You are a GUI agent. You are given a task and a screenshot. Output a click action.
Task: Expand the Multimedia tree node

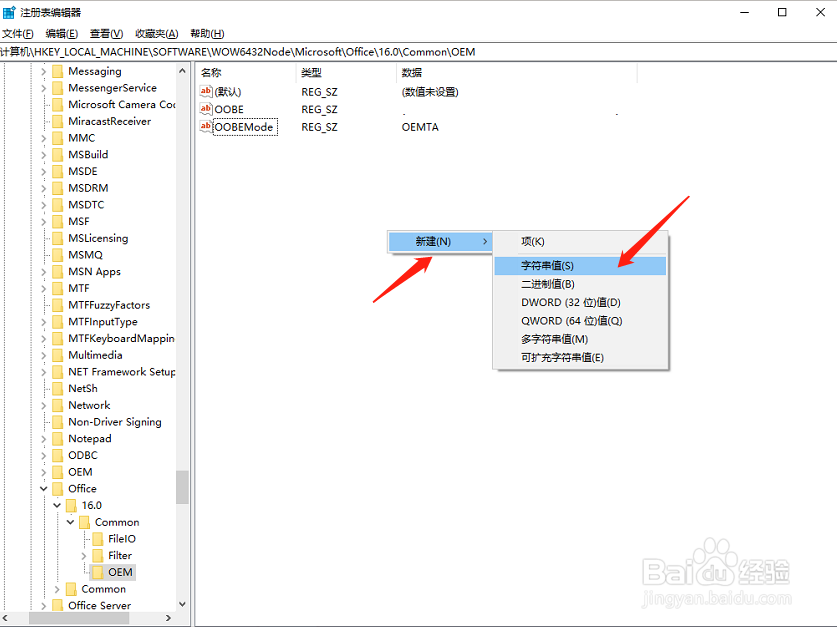[x=45, y=354]
